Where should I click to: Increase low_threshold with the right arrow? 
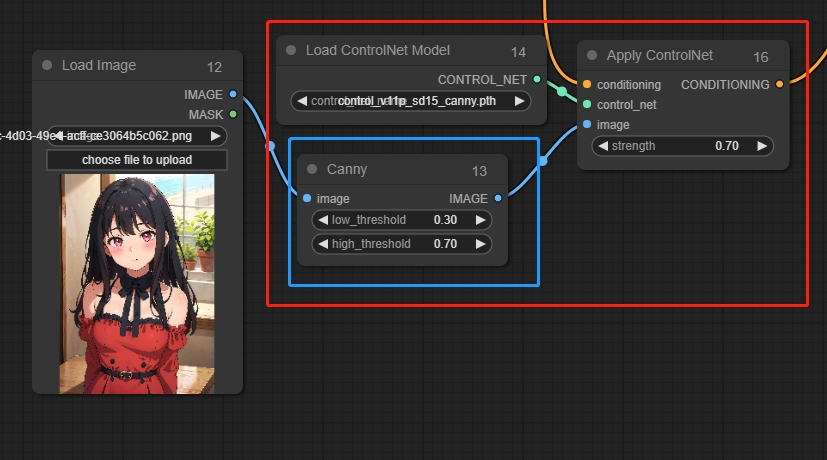480,220
